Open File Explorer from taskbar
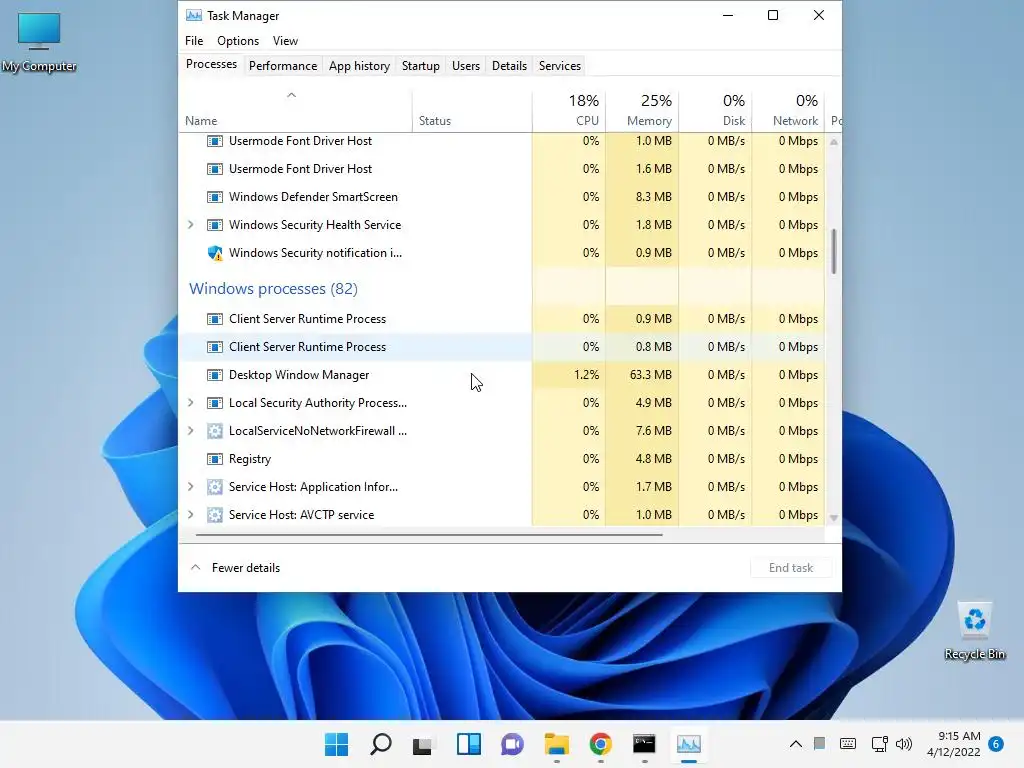The height and width of the screenshot is (768, 1024). coord(556,744)
